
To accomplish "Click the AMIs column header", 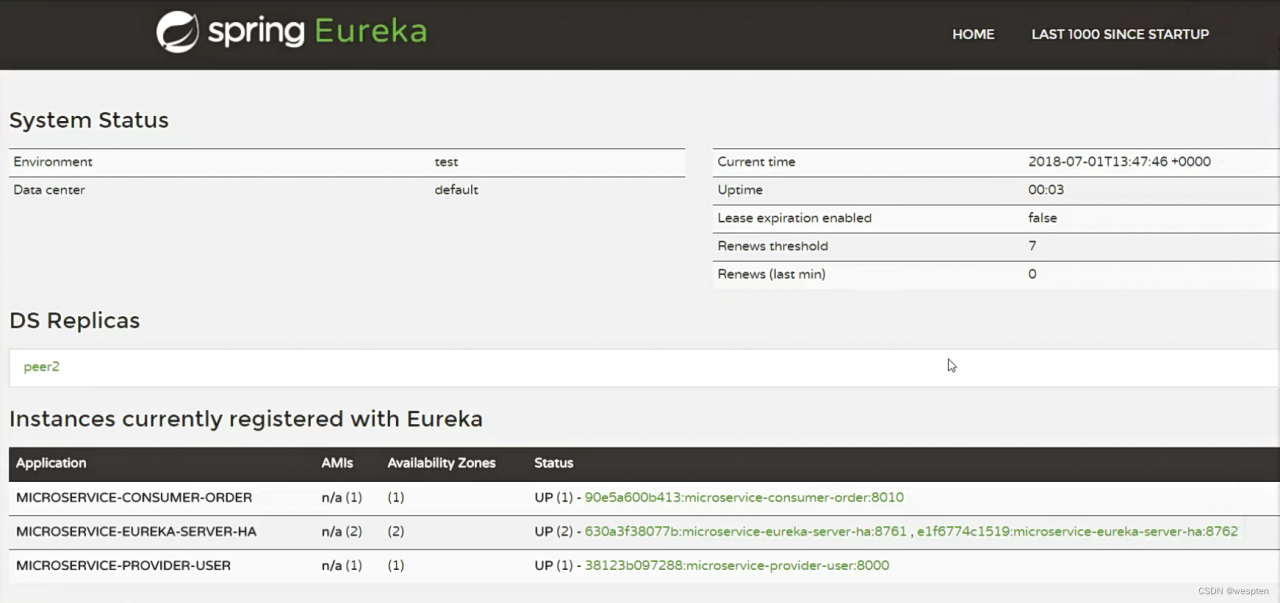I will [338, 463].
